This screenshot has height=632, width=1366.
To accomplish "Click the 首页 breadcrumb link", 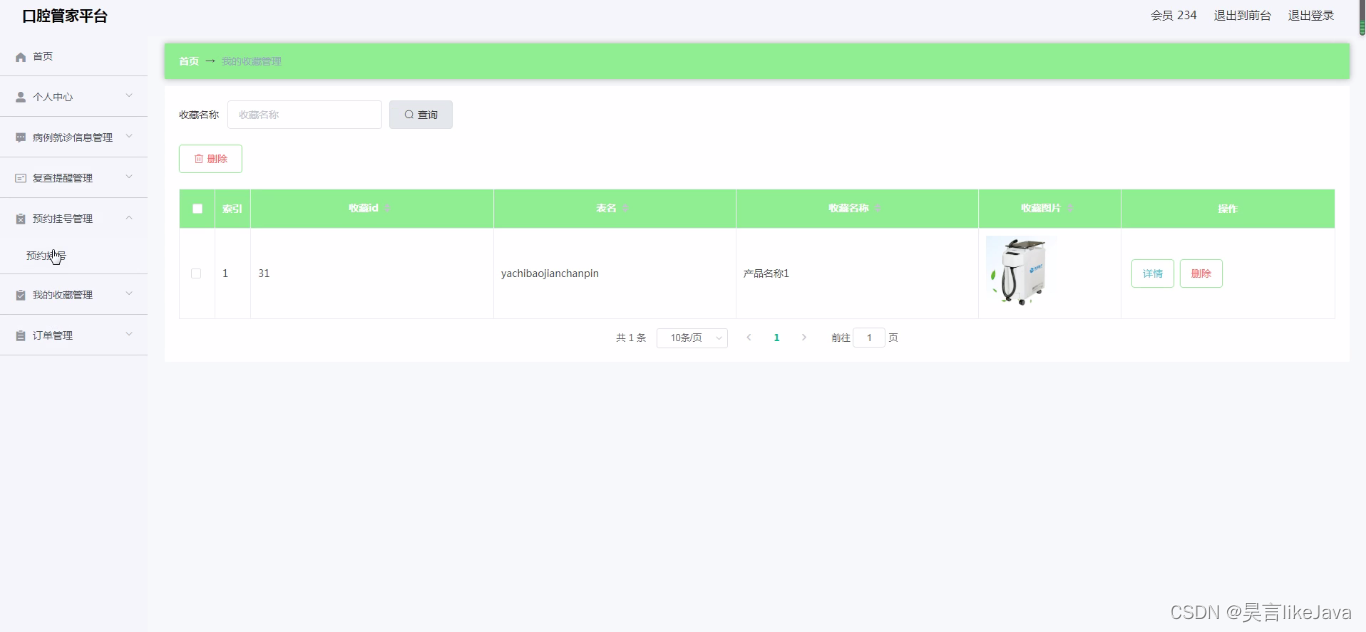I will (x=189, y=61).
